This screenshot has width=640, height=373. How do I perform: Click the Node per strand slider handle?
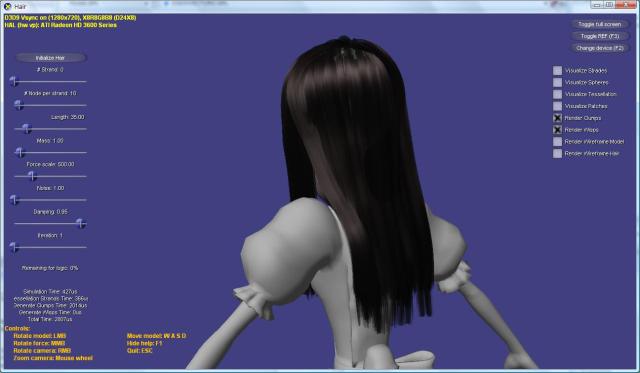pos(19,105)
